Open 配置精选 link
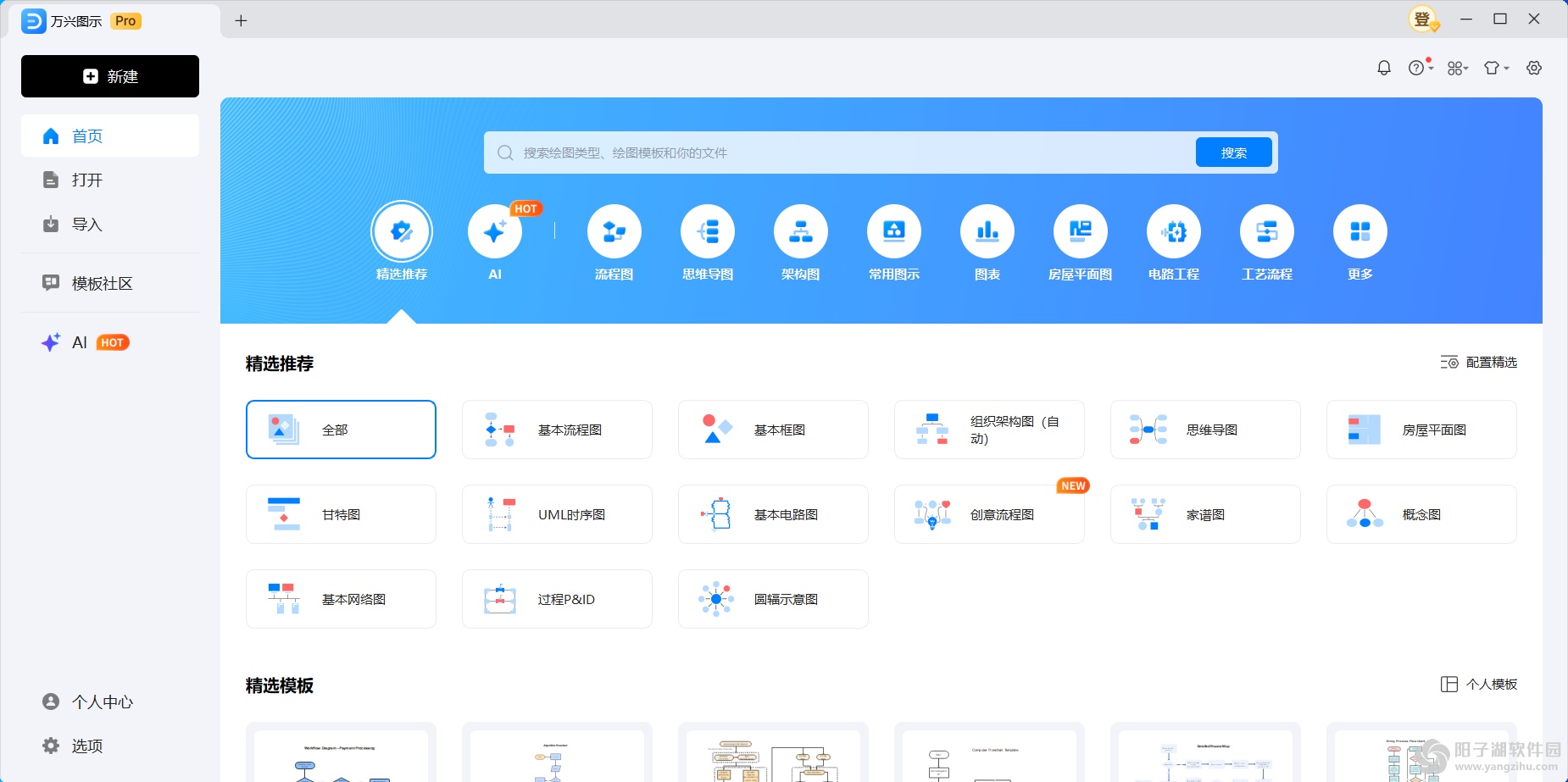Screen dimensions: 1568x782 [1478, 363]
